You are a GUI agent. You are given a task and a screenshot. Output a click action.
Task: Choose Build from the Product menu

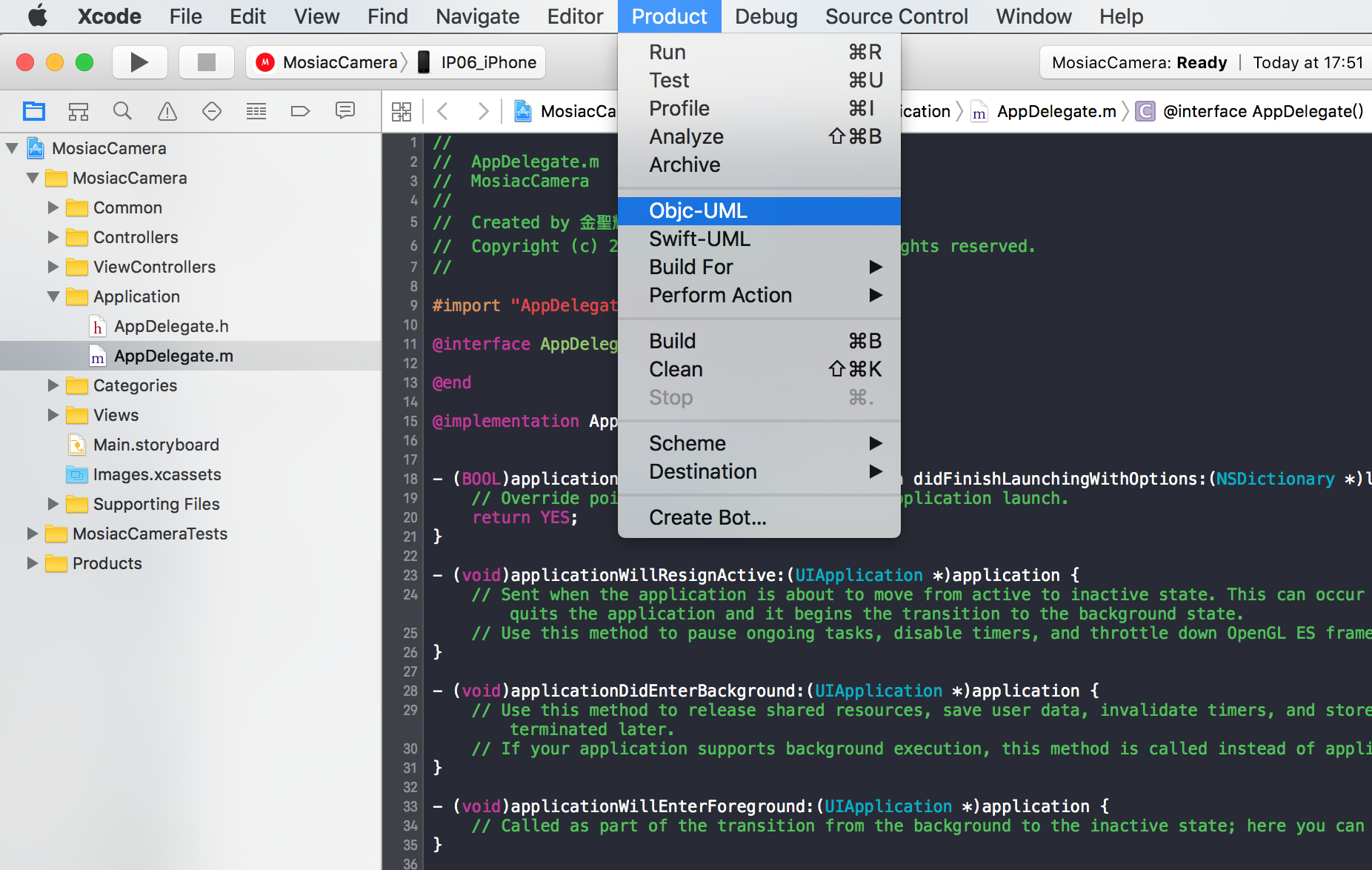[x=759, y=341]
